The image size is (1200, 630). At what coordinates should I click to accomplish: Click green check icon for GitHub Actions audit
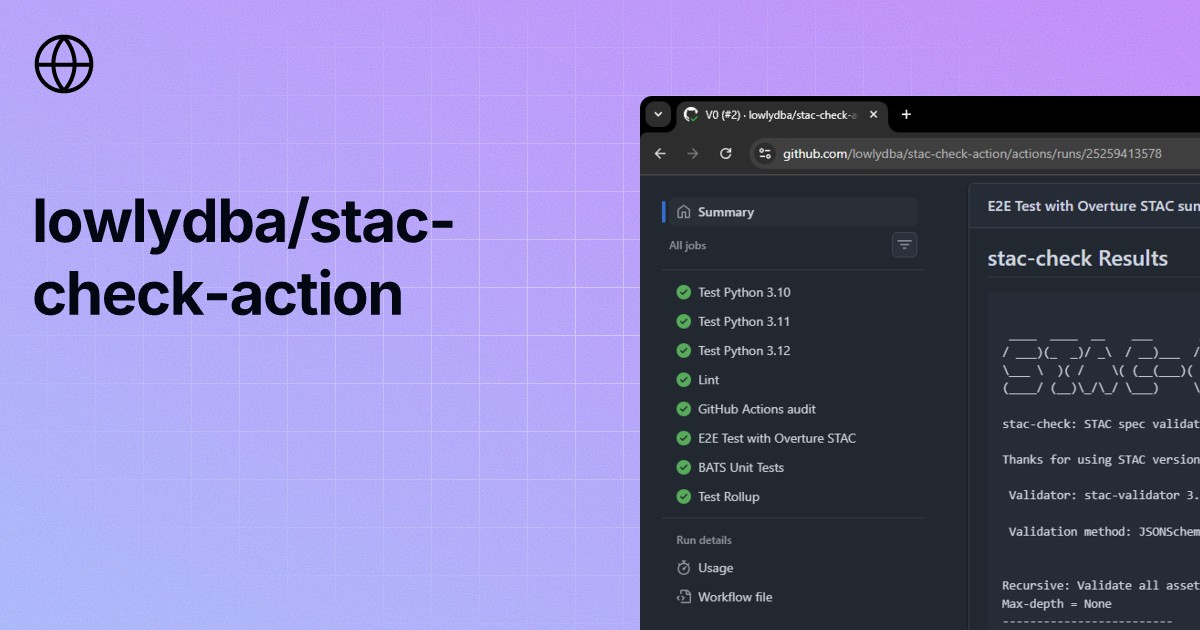(x=684, y=409)
